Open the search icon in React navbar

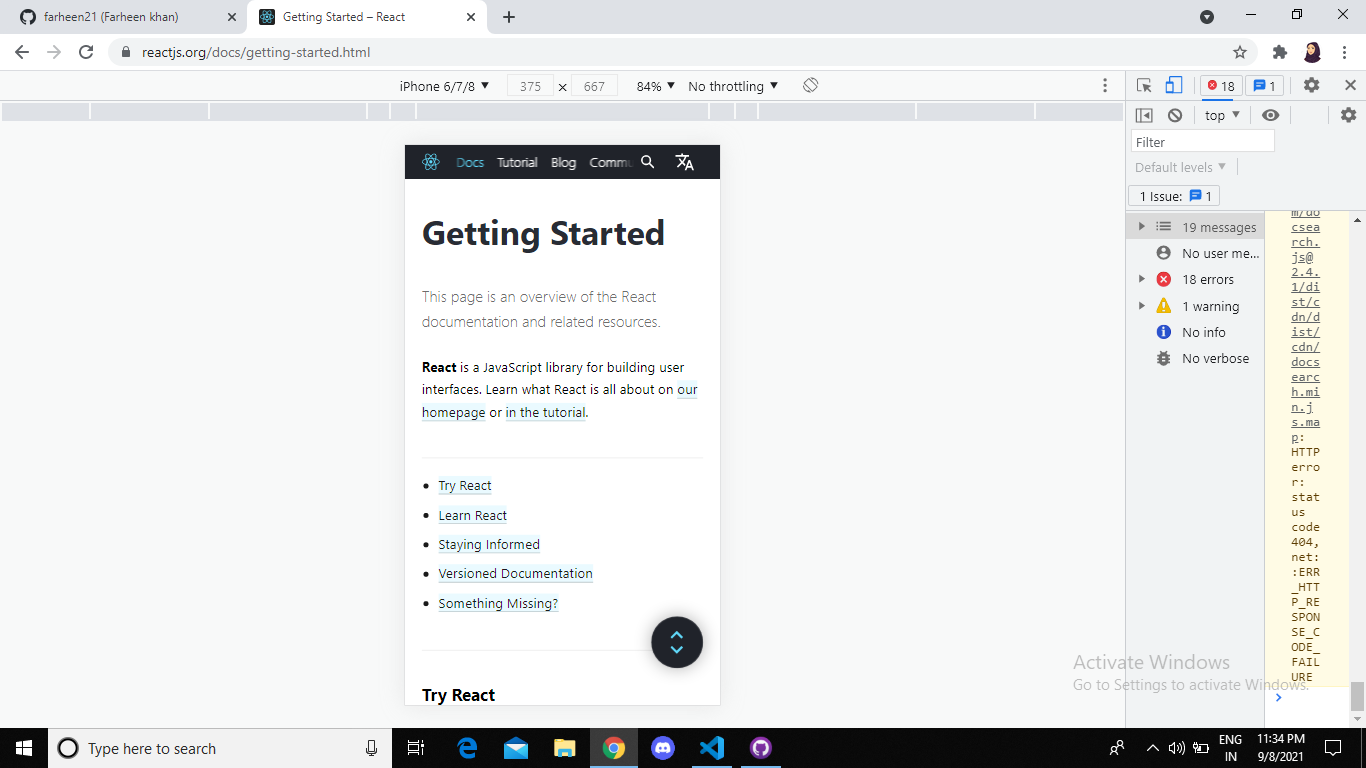[648, 162]
